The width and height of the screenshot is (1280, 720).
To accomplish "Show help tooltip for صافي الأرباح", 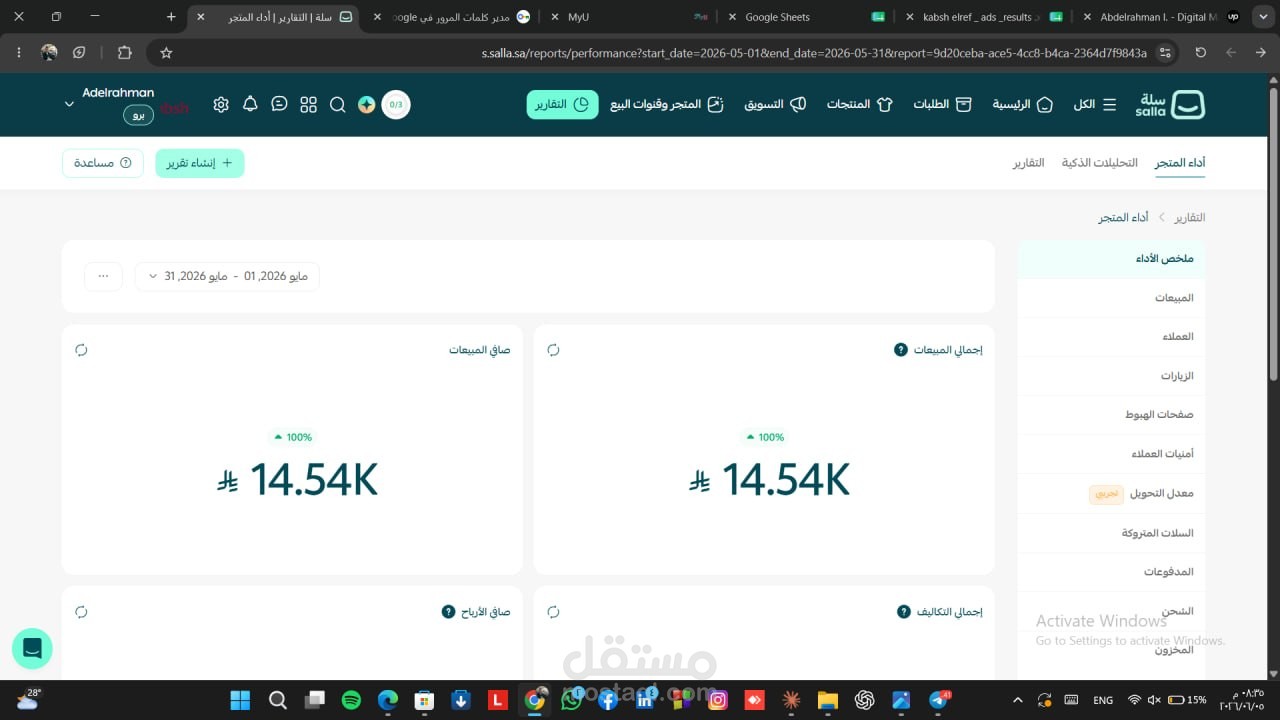I will [x=448, y=612].
